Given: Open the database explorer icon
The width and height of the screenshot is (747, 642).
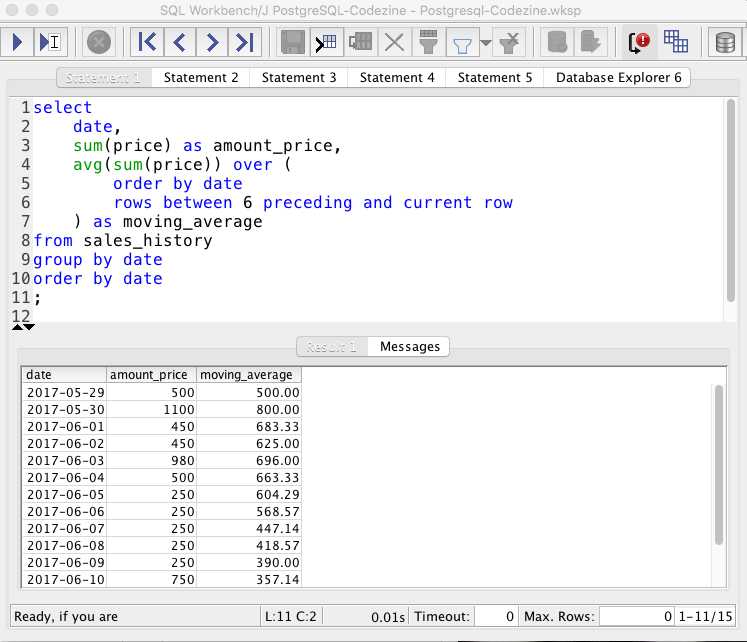Looking at the screenshot, I should (x=725, y=42).
